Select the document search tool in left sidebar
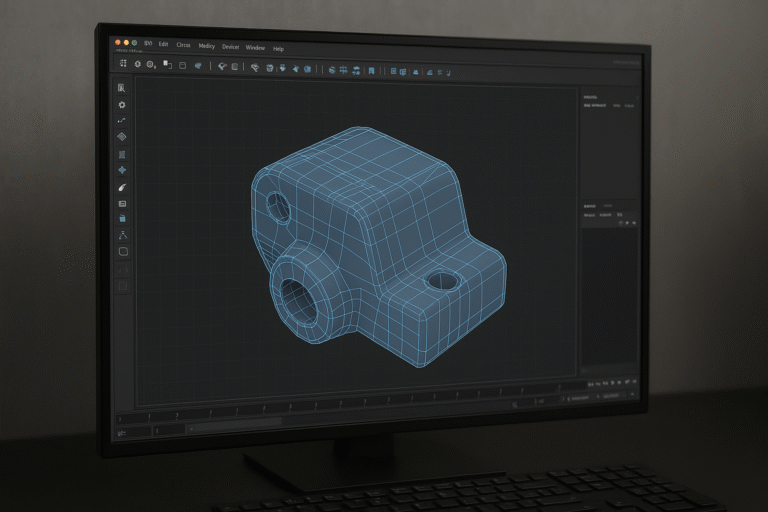Viewport: 768px width, 512px height. (x=121, y=88)
